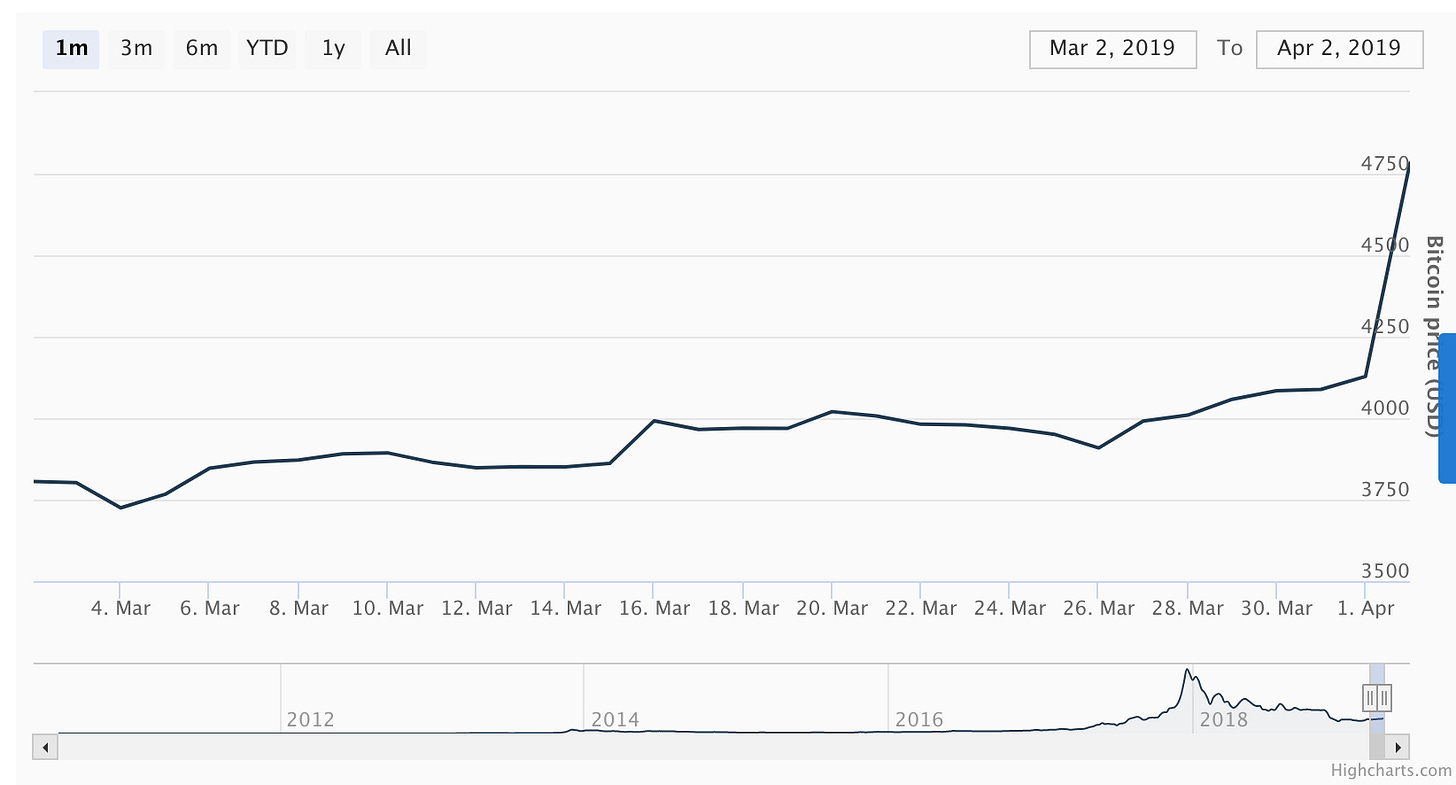Click the navigator right scroll arrow
This screenshot has width=1456, height=785.
1397,746
